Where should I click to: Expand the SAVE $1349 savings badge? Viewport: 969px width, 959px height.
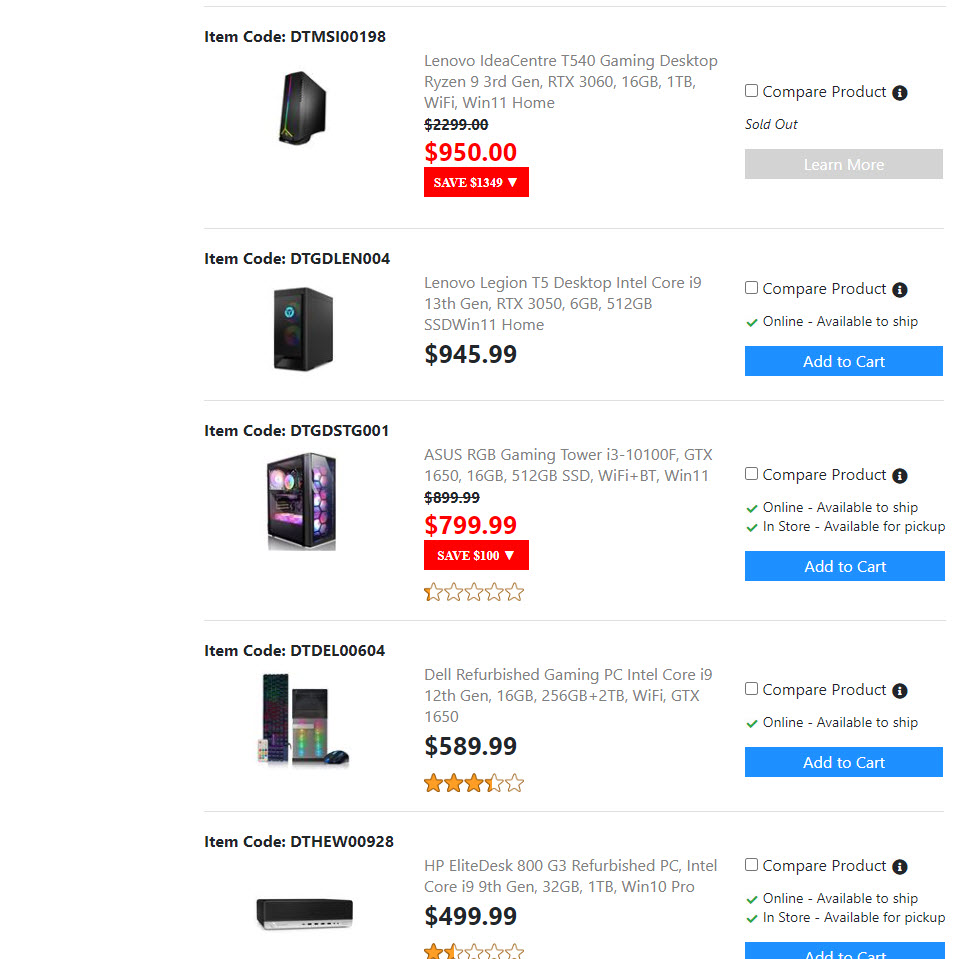click(476, 182)
